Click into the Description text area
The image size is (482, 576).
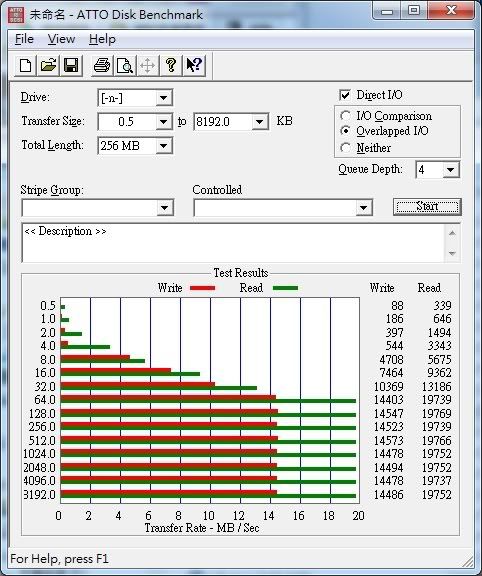(233, 243)
